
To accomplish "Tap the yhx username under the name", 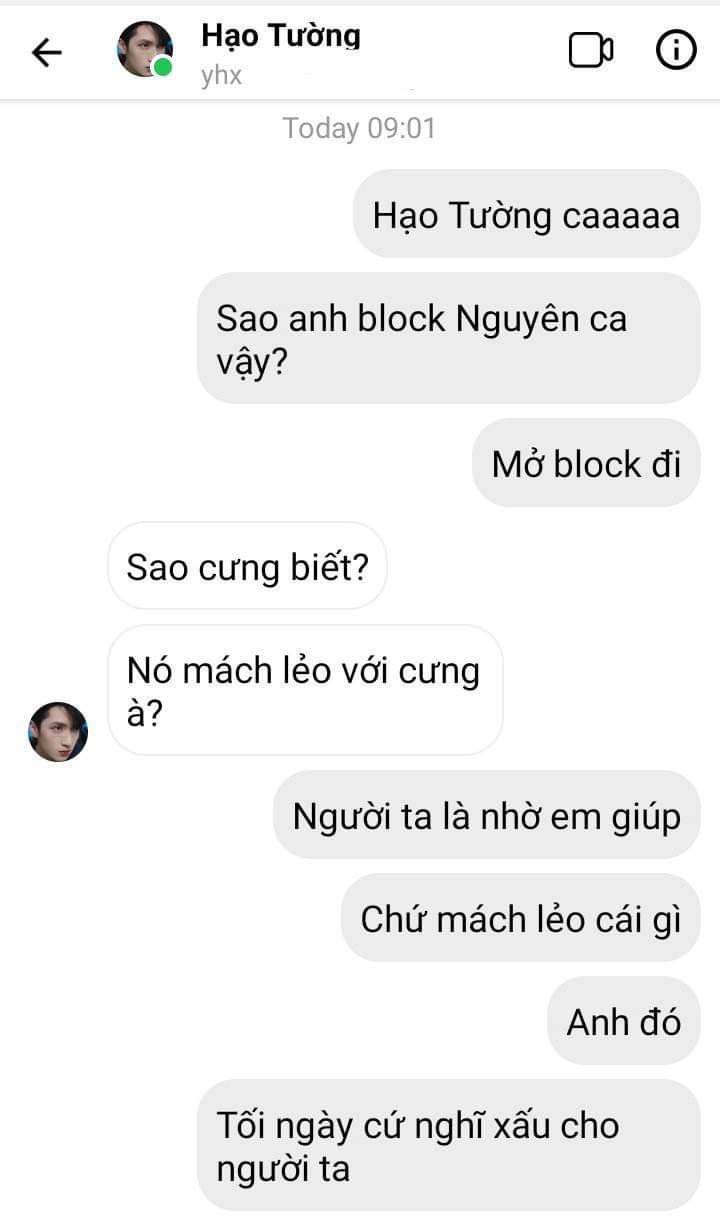I will tap(221, 76).
